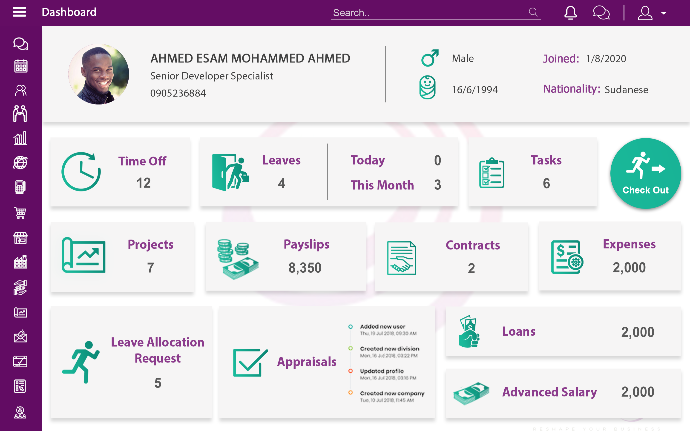Open the Leave Allocation Request card

[130, 362]
